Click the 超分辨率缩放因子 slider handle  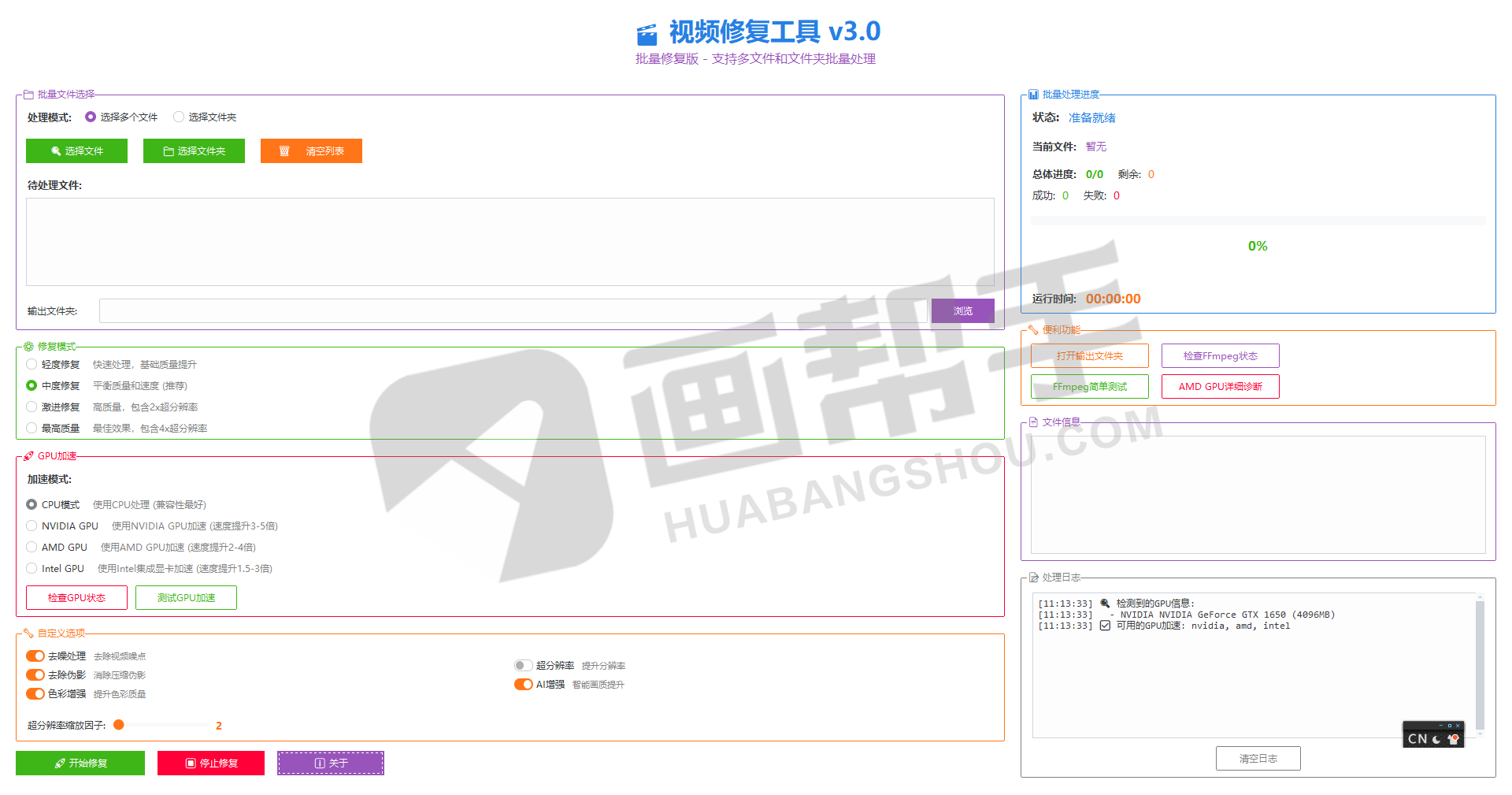click(x=119, y=725)
